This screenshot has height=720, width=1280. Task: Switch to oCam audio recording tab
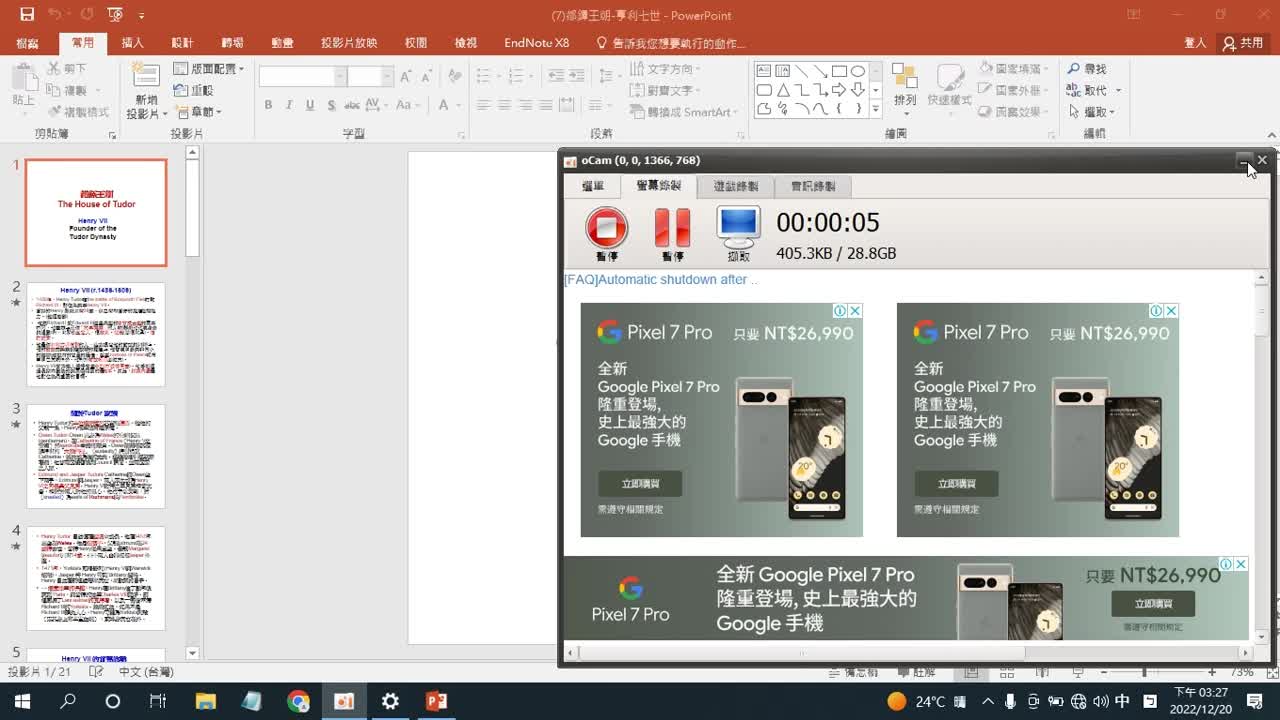pyautogui.click(x=813, y=186)
